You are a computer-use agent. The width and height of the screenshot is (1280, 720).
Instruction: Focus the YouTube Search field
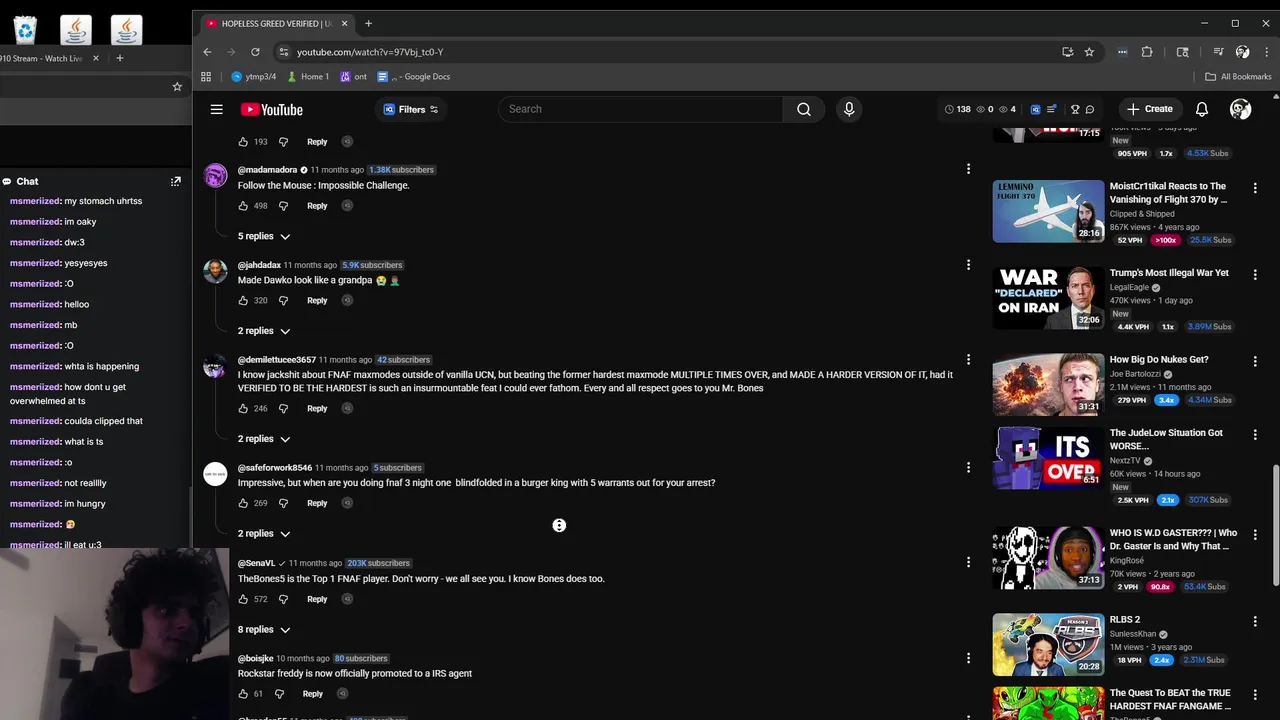coord(640,109)
